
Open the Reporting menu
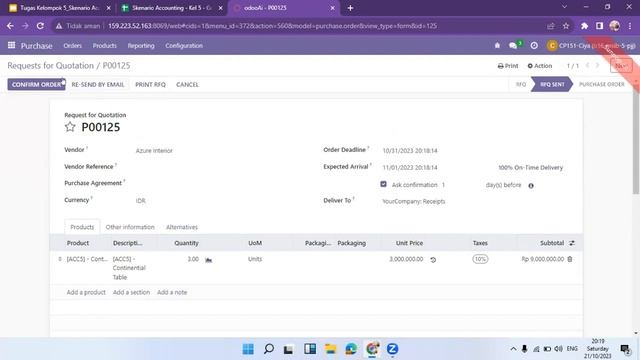[141, 46]
